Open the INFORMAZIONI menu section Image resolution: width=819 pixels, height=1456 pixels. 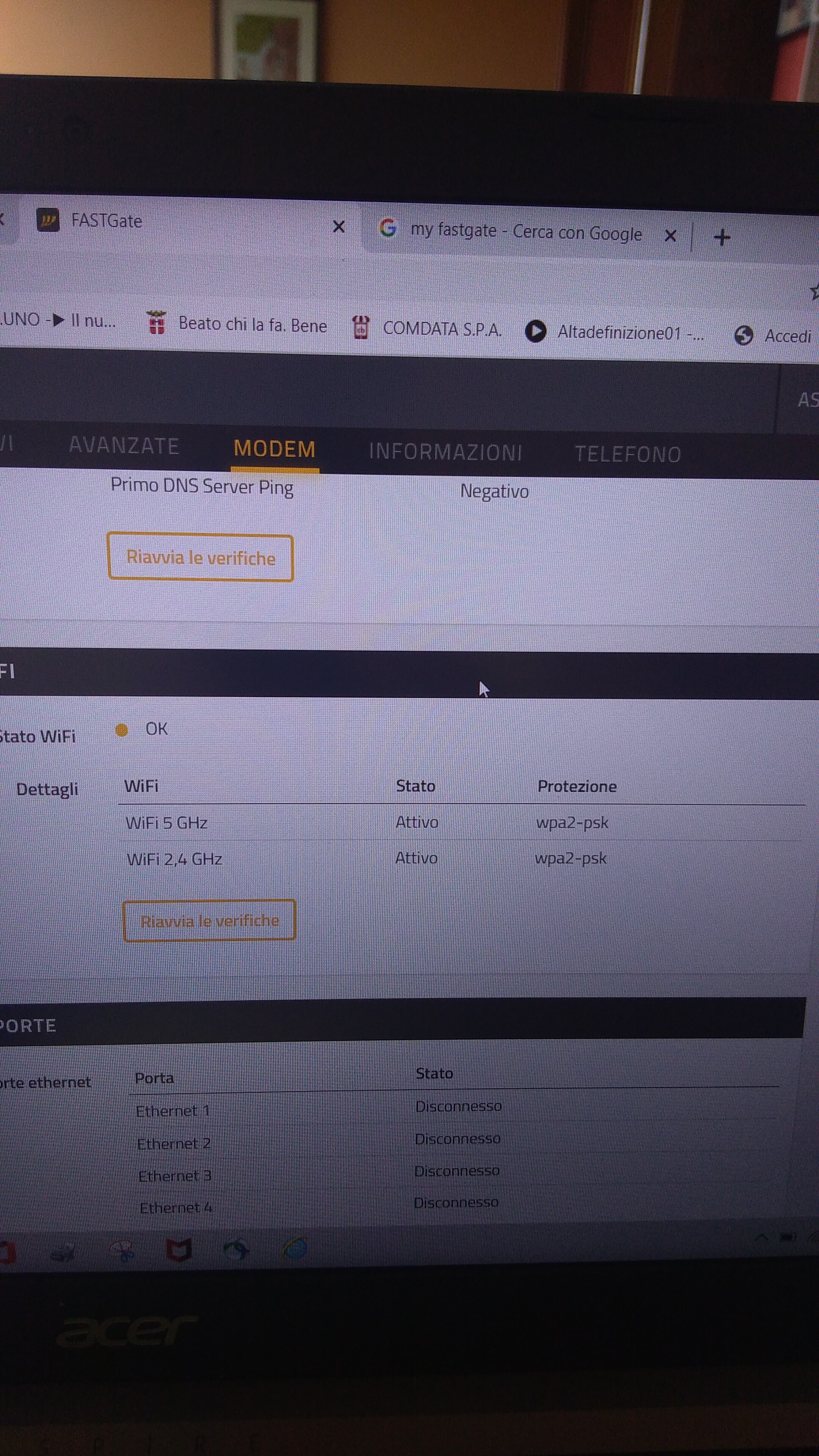point(446,452)
